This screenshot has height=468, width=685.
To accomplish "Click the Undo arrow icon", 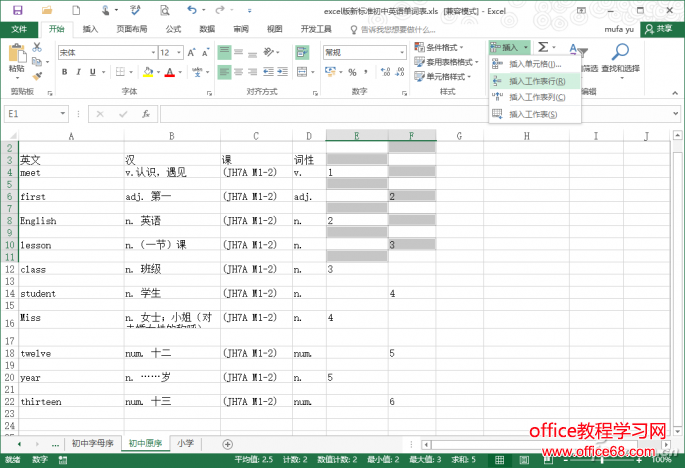I will pos(192,10).
